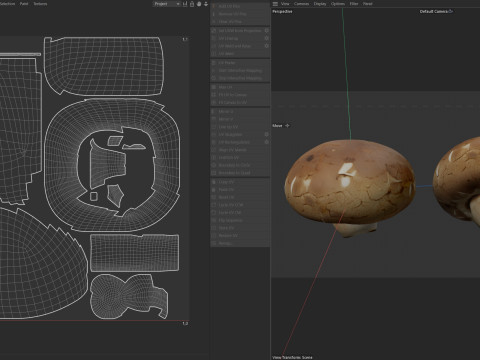Screen dimensions: 480x360
Task: Click the Cycle UV CCW icon
Action: (x=214, y=205)
